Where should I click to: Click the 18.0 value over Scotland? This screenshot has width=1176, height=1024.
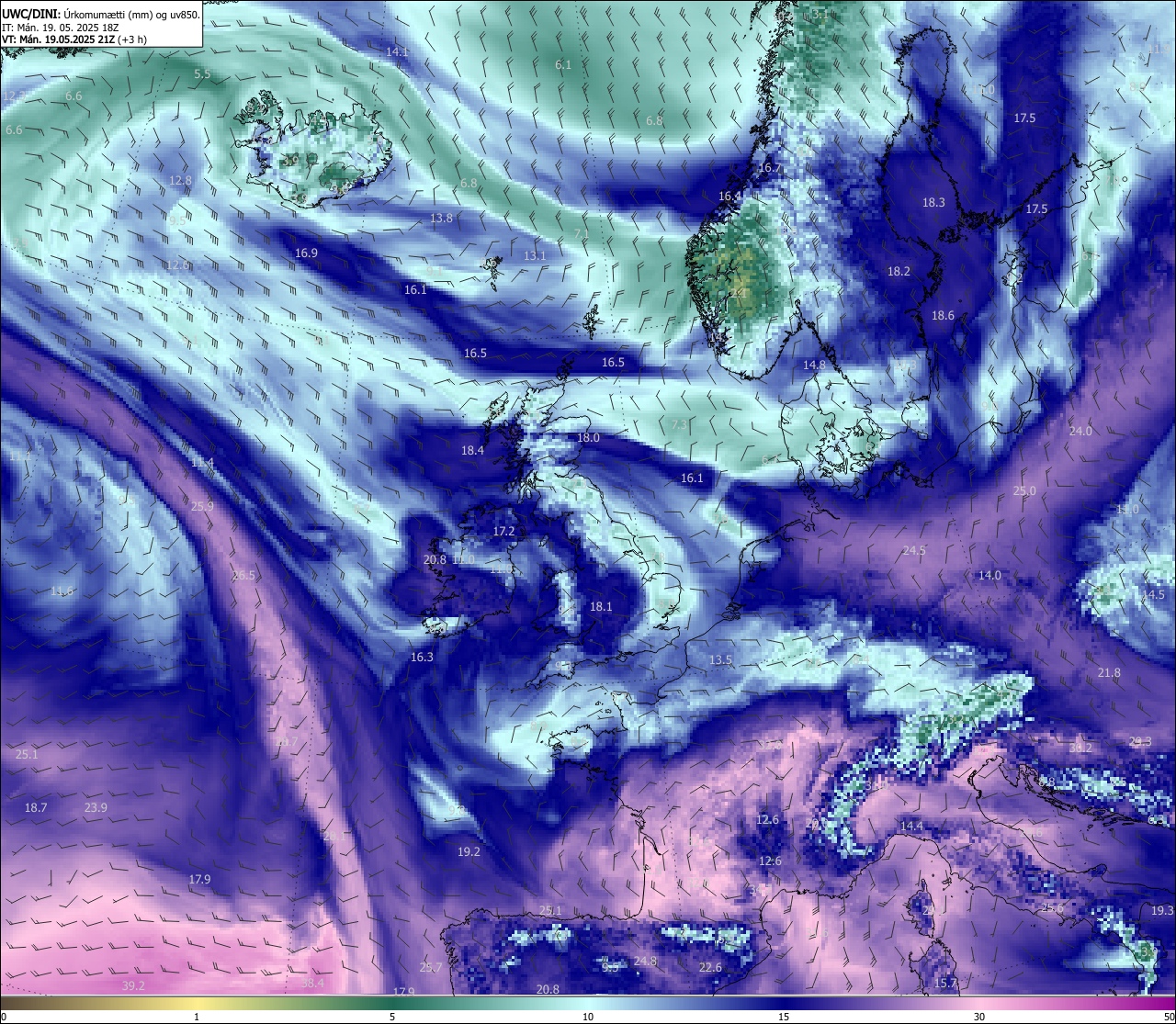point(588,437)
